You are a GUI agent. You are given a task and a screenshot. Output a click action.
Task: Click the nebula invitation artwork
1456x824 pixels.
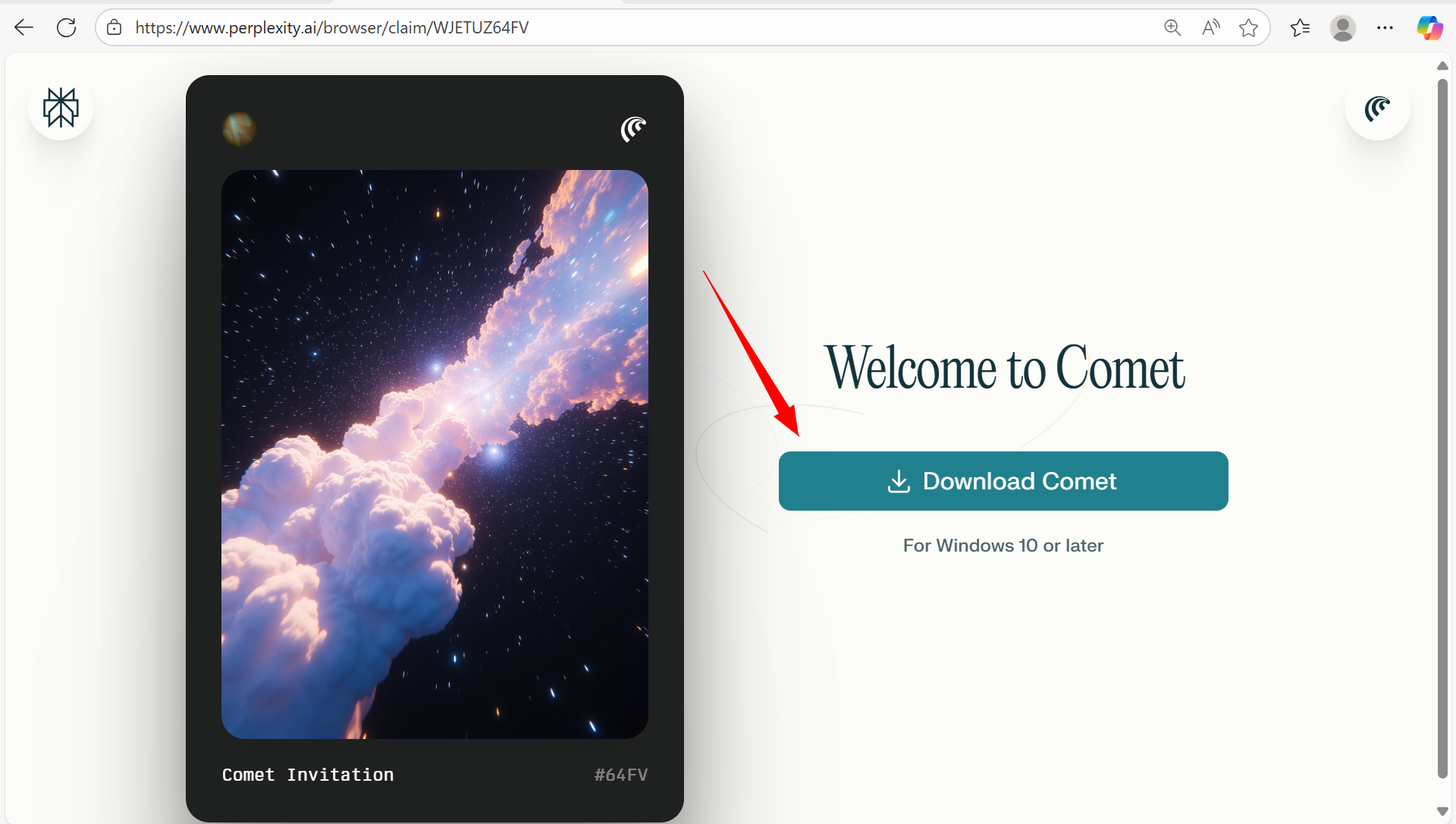435,454
